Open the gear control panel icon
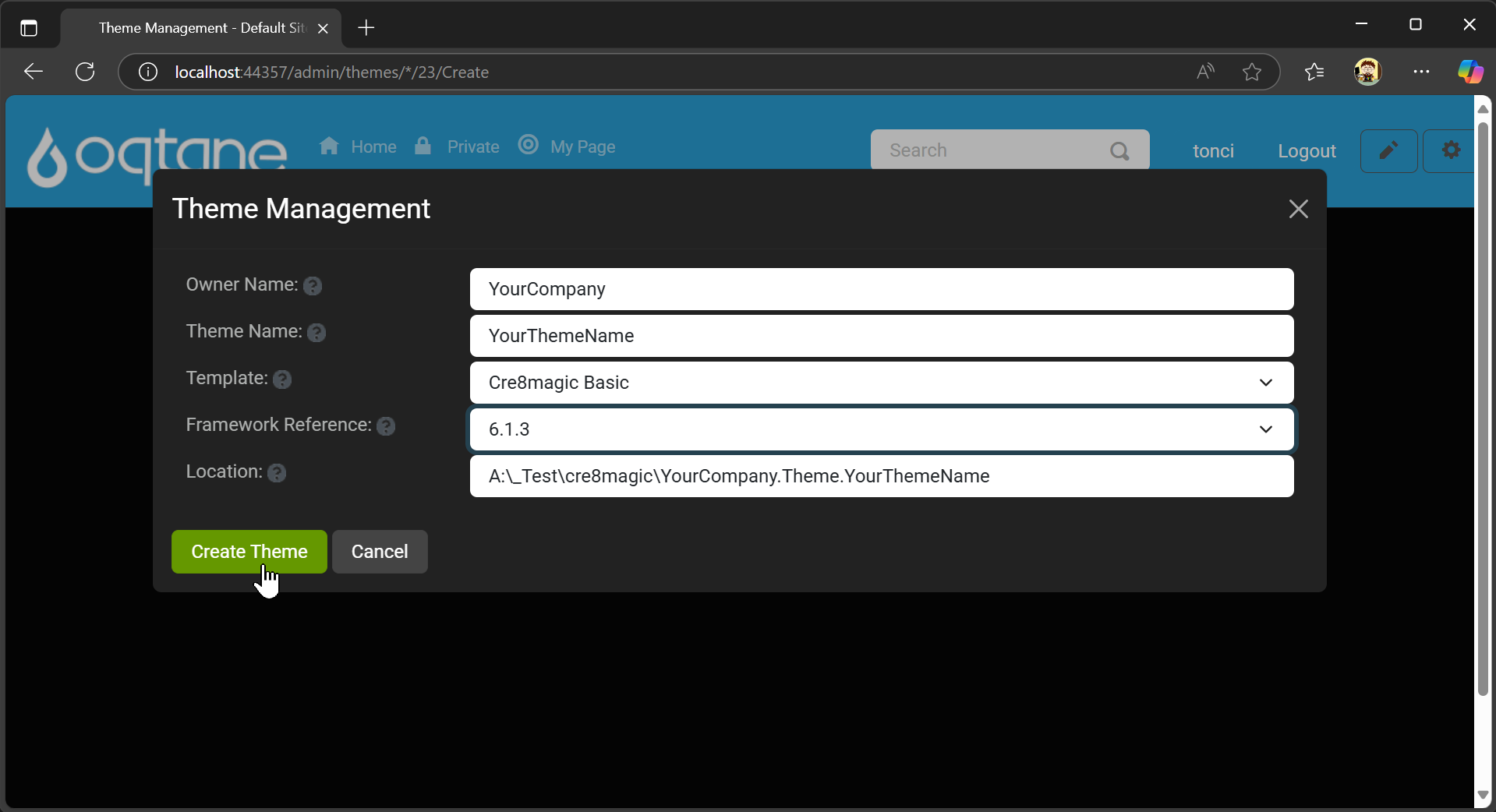The width and height of the screenshot is (1496, 812). [x=1450, y=150]
